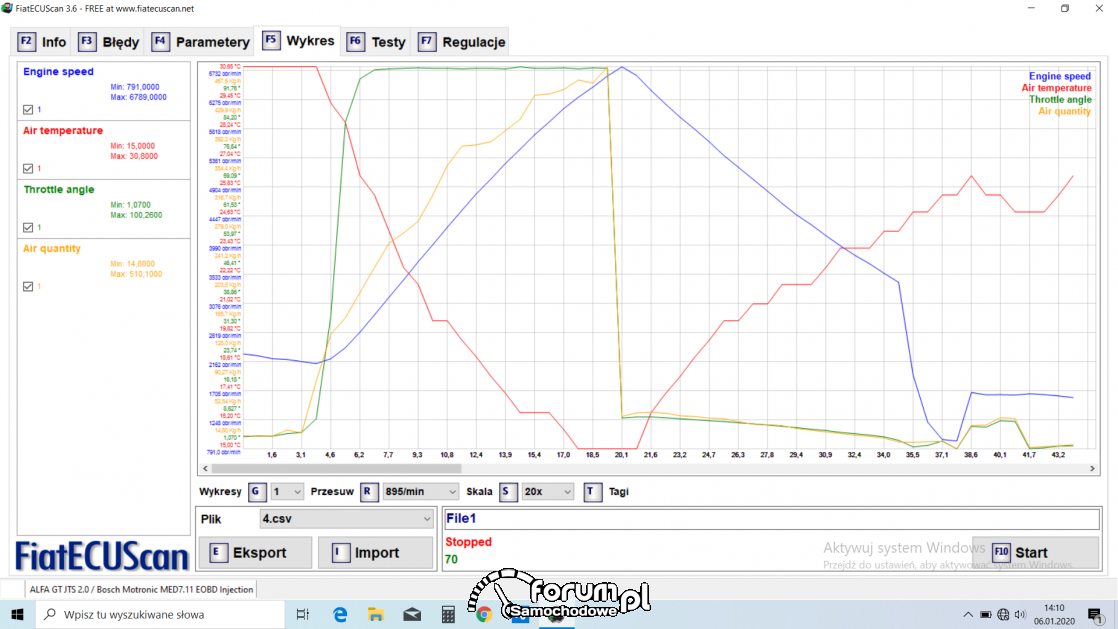This screenshot has width=1118, height=629.
Task: Click the Throttle angle label in the left panel
Action: 58,190
